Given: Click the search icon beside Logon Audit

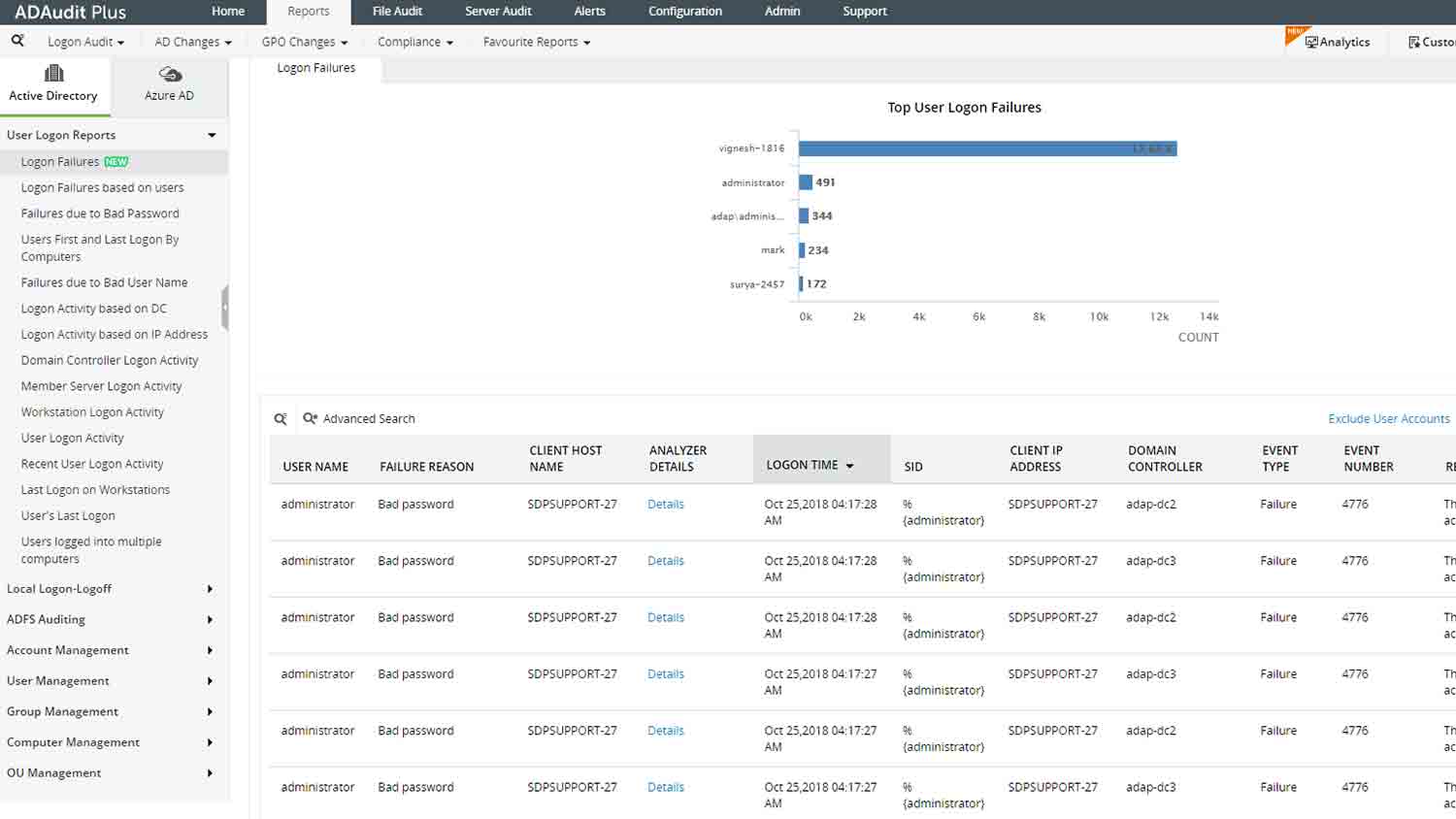Looking at the screenshot, I should pos(17,41).
